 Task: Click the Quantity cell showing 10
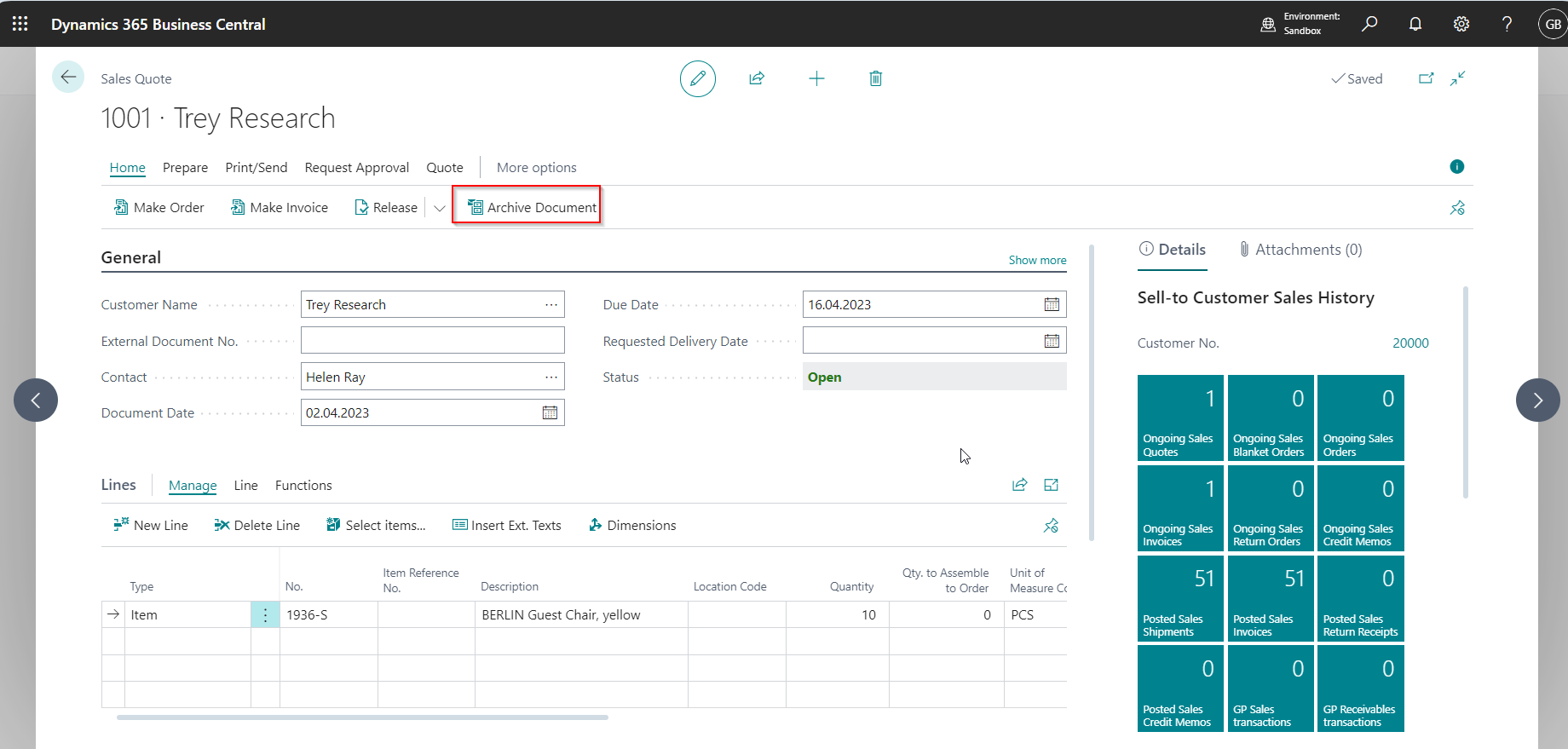pos(837,615)
